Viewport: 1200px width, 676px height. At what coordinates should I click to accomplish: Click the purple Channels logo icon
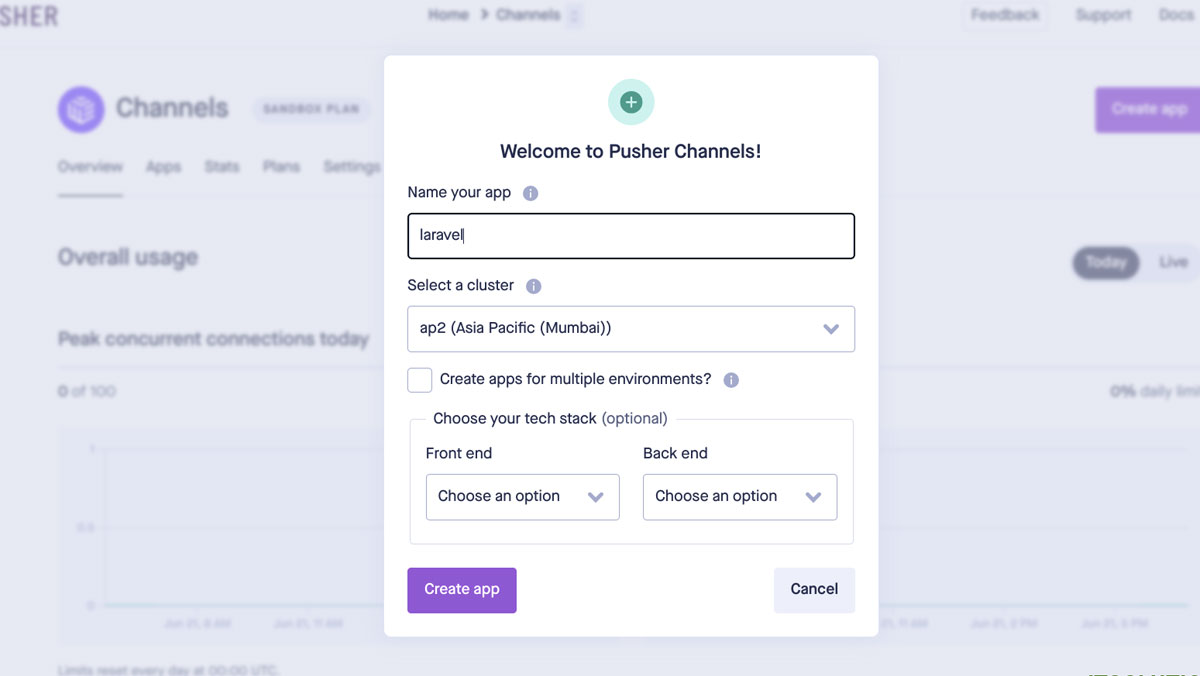81,109
